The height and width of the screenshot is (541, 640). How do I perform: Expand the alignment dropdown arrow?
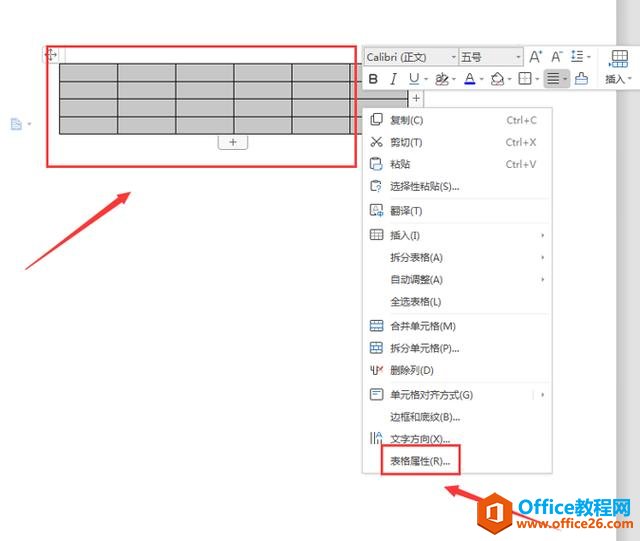pos(565,79)
